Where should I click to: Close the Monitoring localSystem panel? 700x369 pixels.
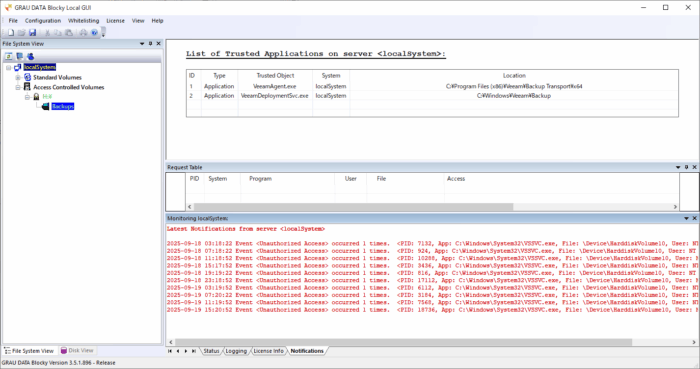click(695, 219)
